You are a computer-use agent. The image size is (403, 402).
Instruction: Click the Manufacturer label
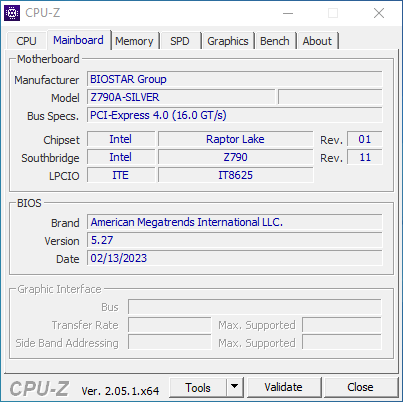tap(47, 80)
